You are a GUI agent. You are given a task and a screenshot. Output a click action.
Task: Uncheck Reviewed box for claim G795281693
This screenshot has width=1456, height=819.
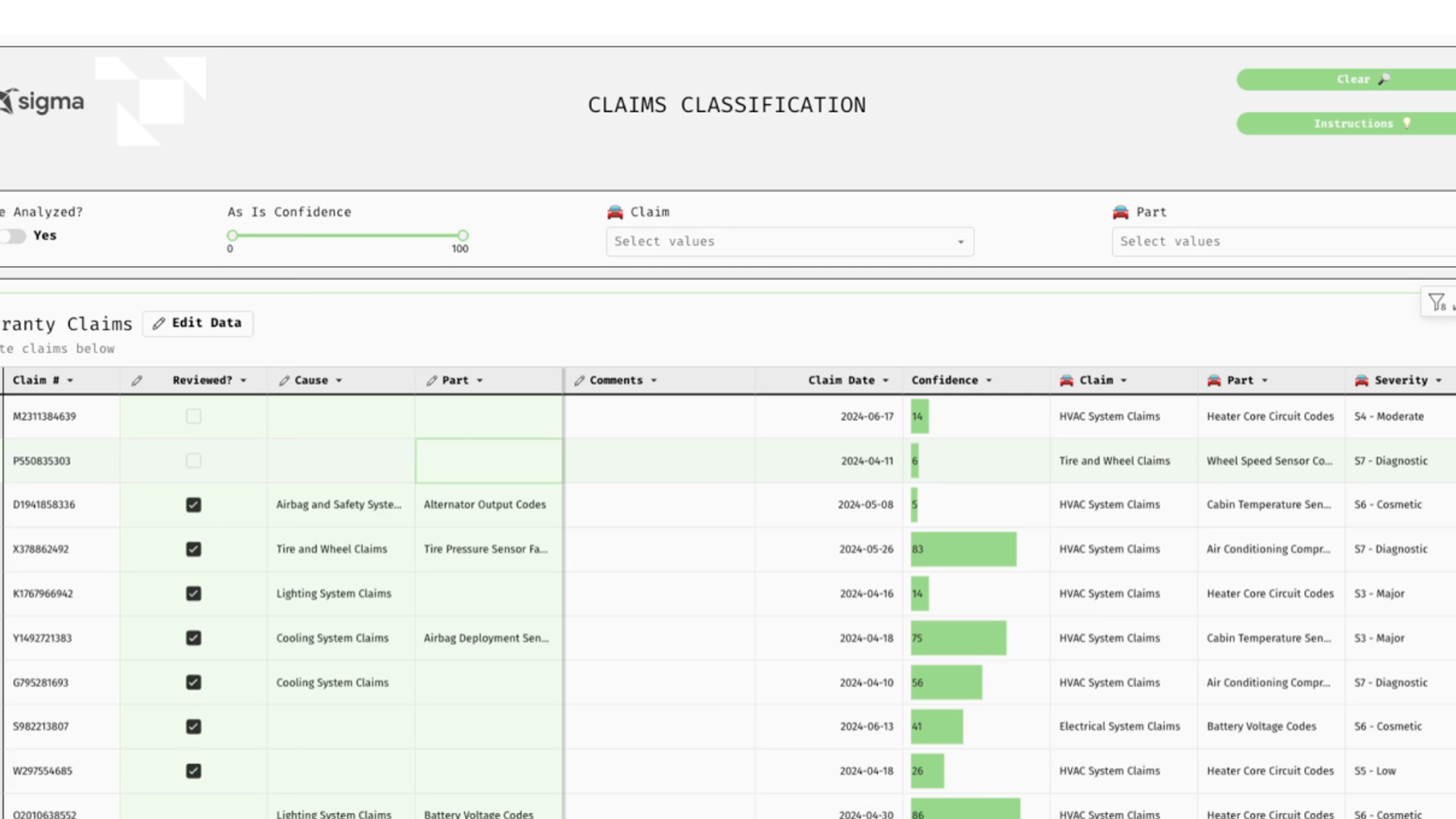coord(193,682)
